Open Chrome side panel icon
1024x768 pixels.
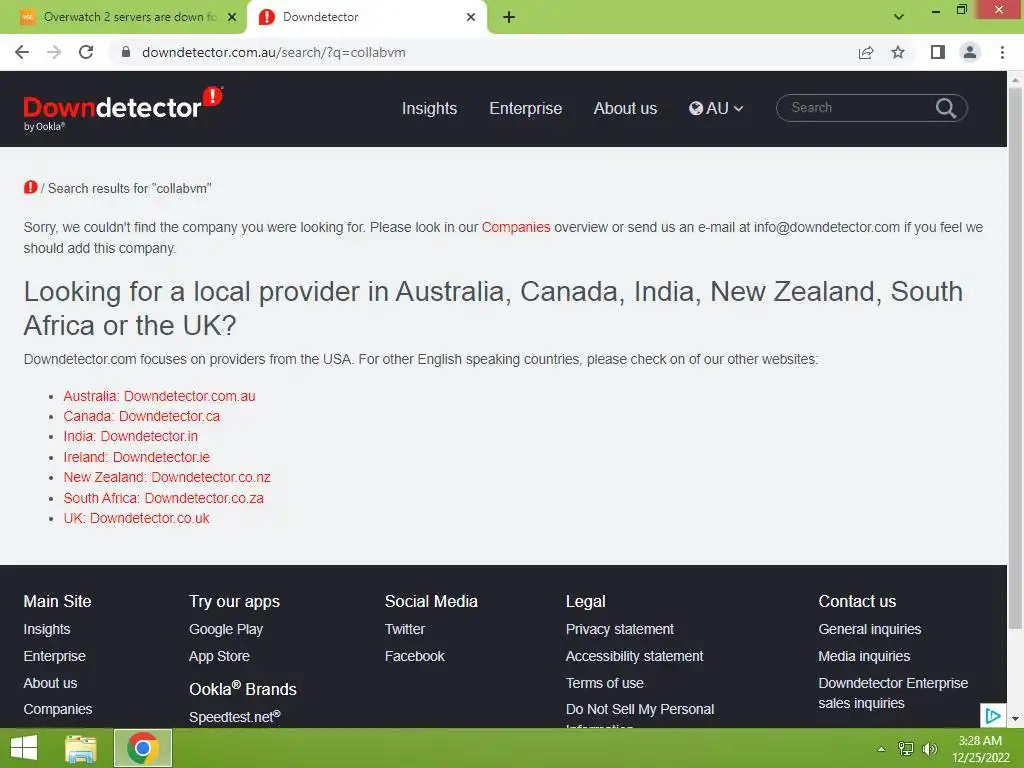pos(938,52)
